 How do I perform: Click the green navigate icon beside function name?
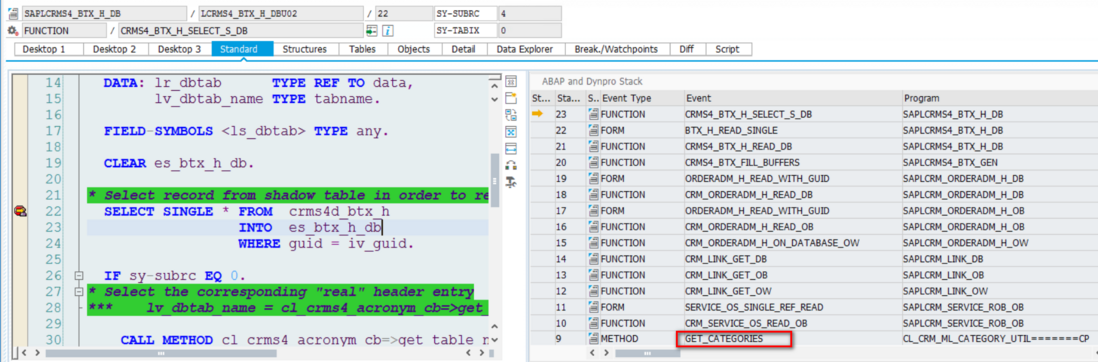(372, 31)
